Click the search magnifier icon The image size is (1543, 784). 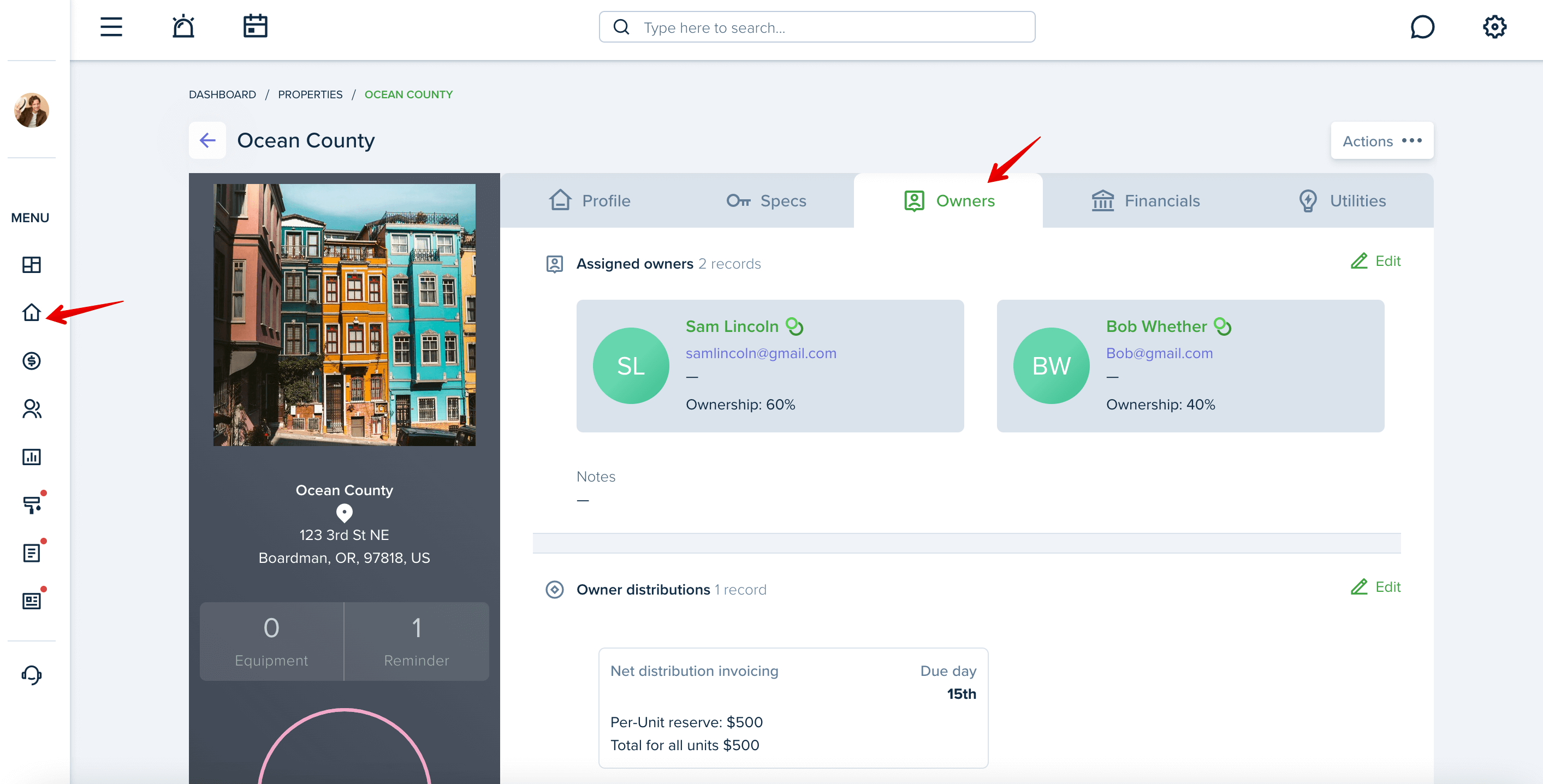[x=621, y=27]
